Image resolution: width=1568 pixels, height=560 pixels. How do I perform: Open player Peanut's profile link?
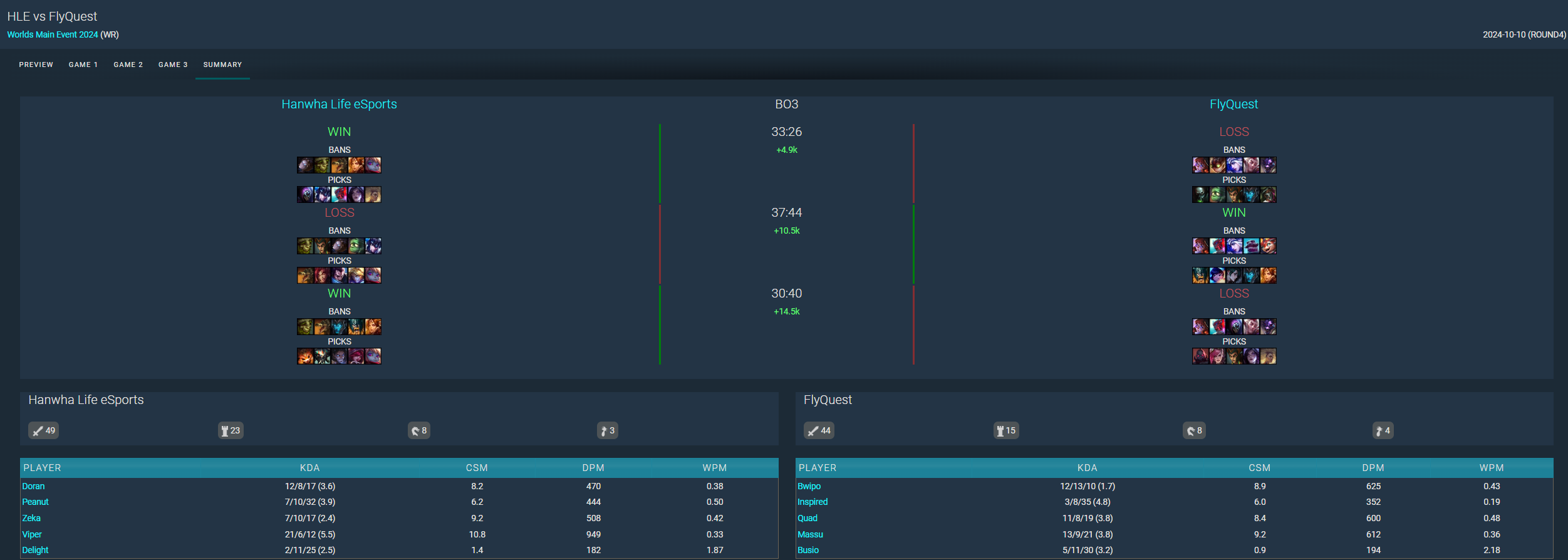(35, 502)
